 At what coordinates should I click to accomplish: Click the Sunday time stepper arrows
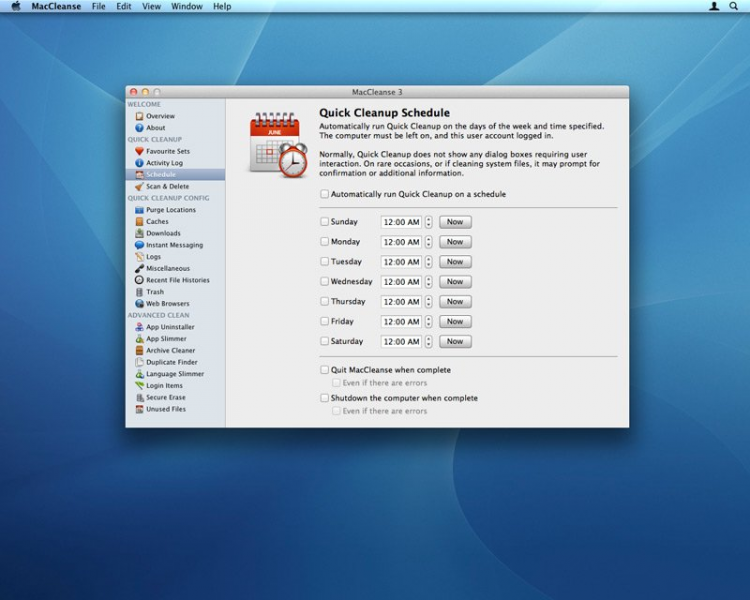coord(429,222)
